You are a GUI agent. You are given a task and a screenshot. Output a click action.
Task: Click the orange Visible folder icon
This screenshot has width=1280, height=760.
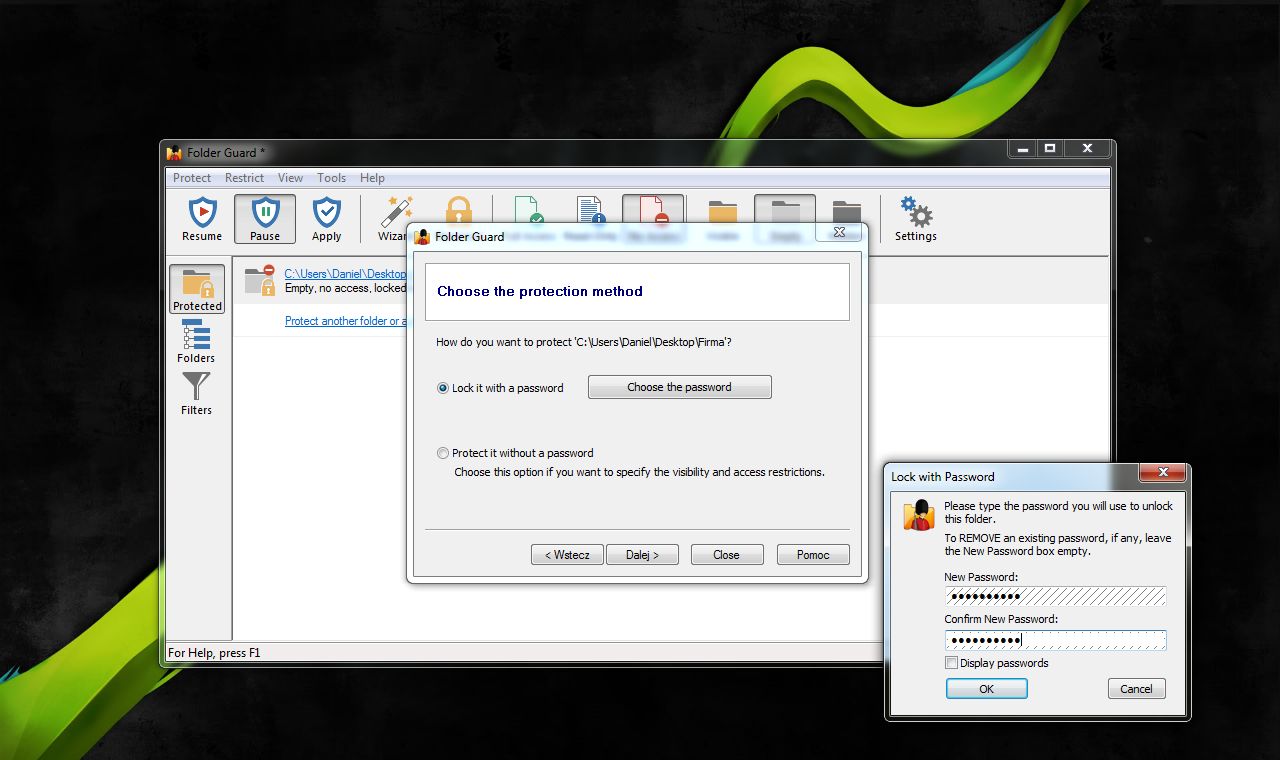pyautogui.click(x=722, y=212)
